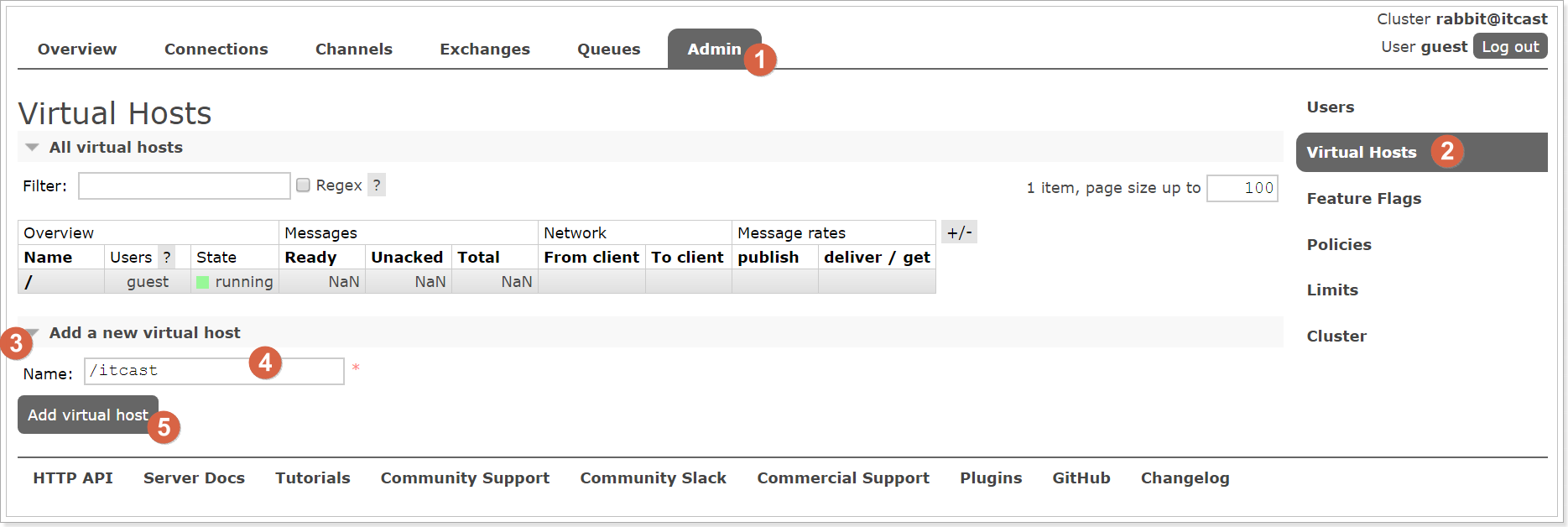
Task: Open Feature Flags in the sidebar
Action: click(1363, 199)
